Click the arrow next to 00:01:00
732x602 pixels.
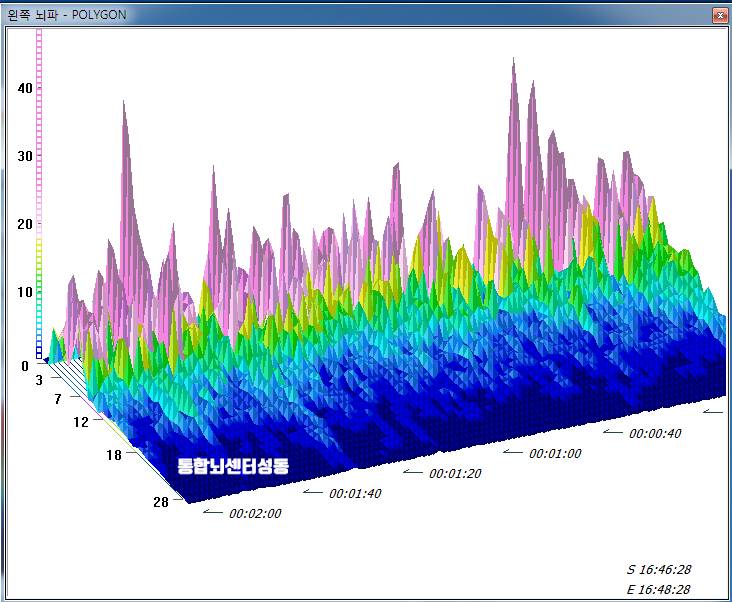(x=512, y=452)
